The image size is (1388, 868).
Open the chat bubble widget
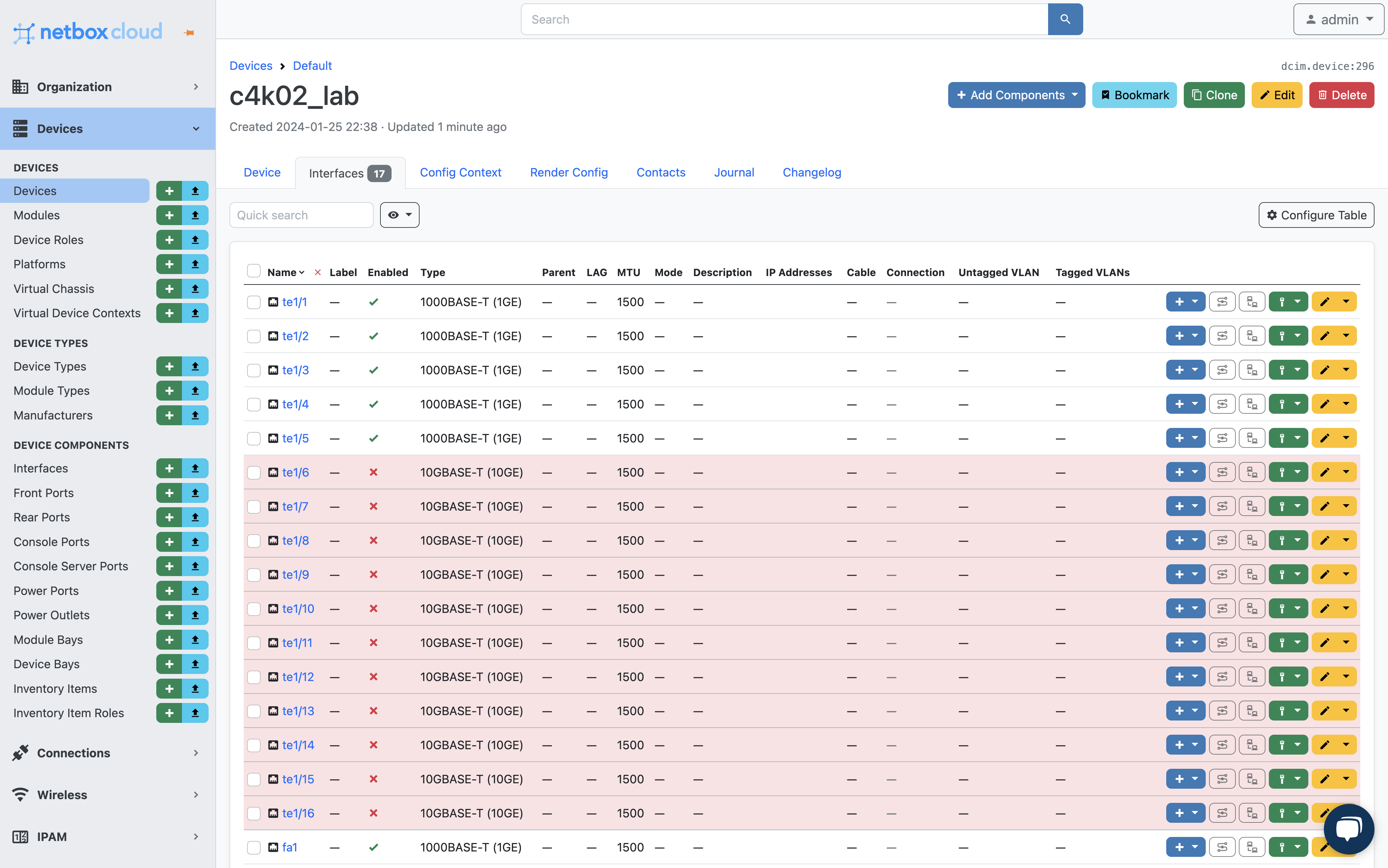click(x=1349, y=829)
